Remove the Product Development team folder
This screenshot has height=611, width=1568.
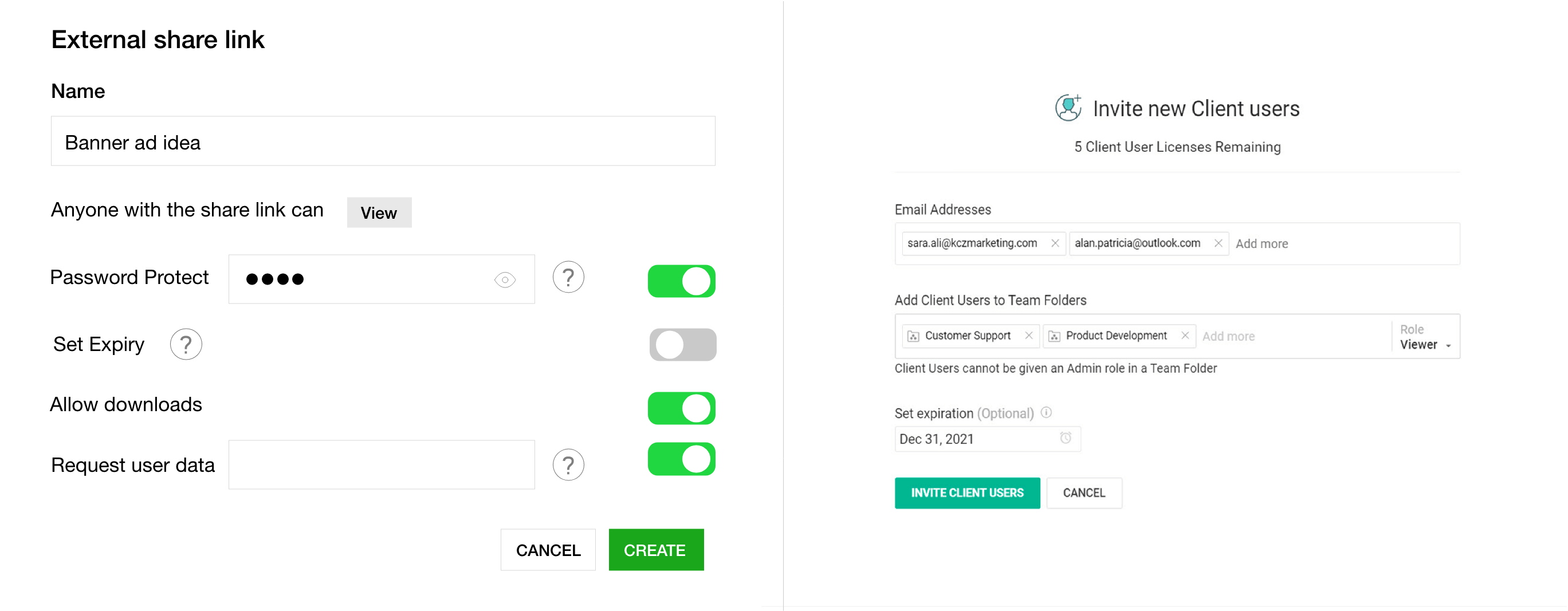pos(1185,336)
